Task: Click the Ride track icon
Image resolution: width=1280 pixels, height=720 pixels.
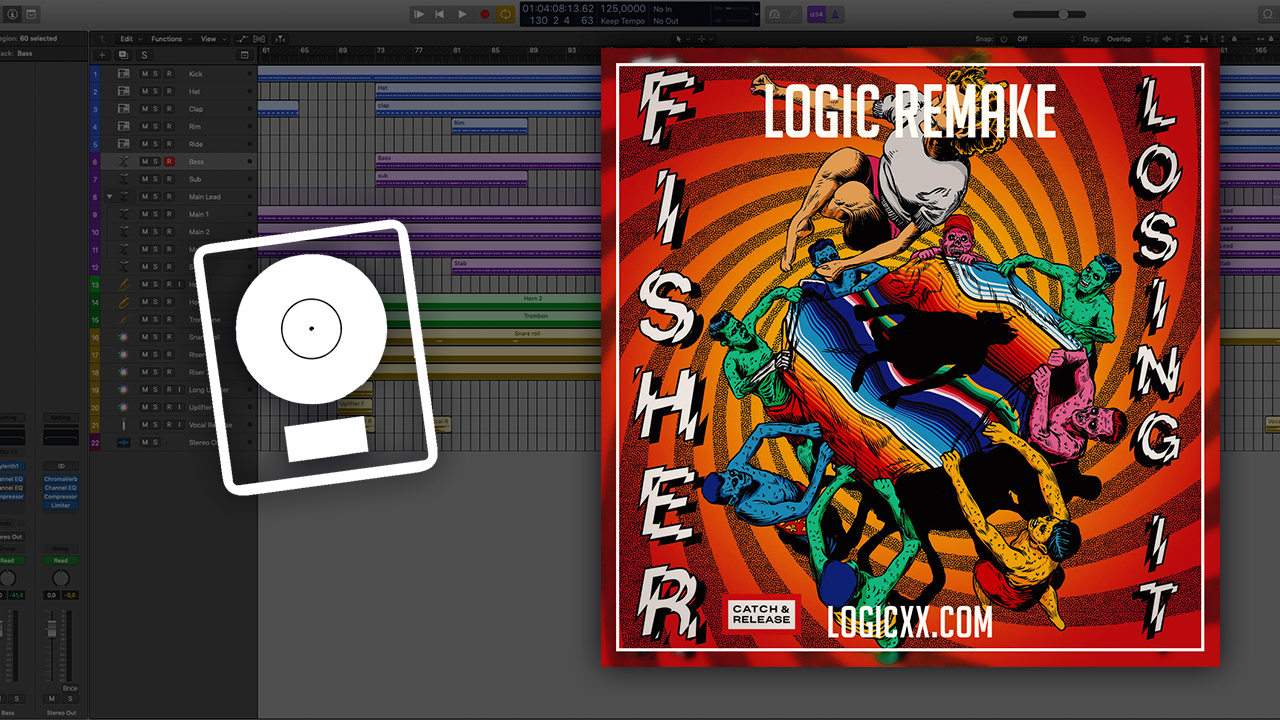Action: [x=124, y=144]
